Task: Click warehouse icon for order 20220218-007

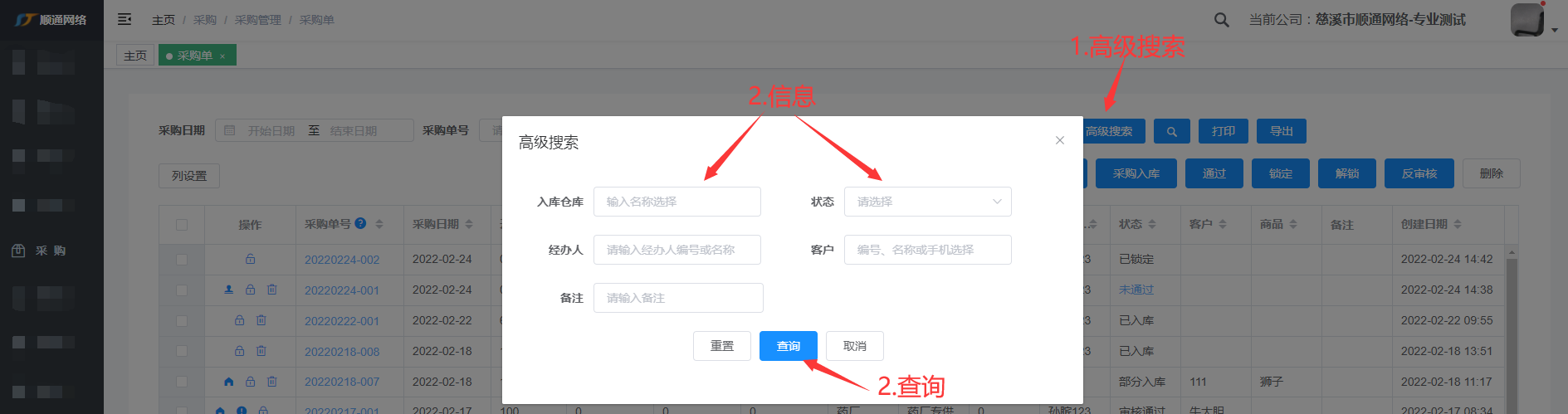Action: pyautogui.click(x=228, y=382)
